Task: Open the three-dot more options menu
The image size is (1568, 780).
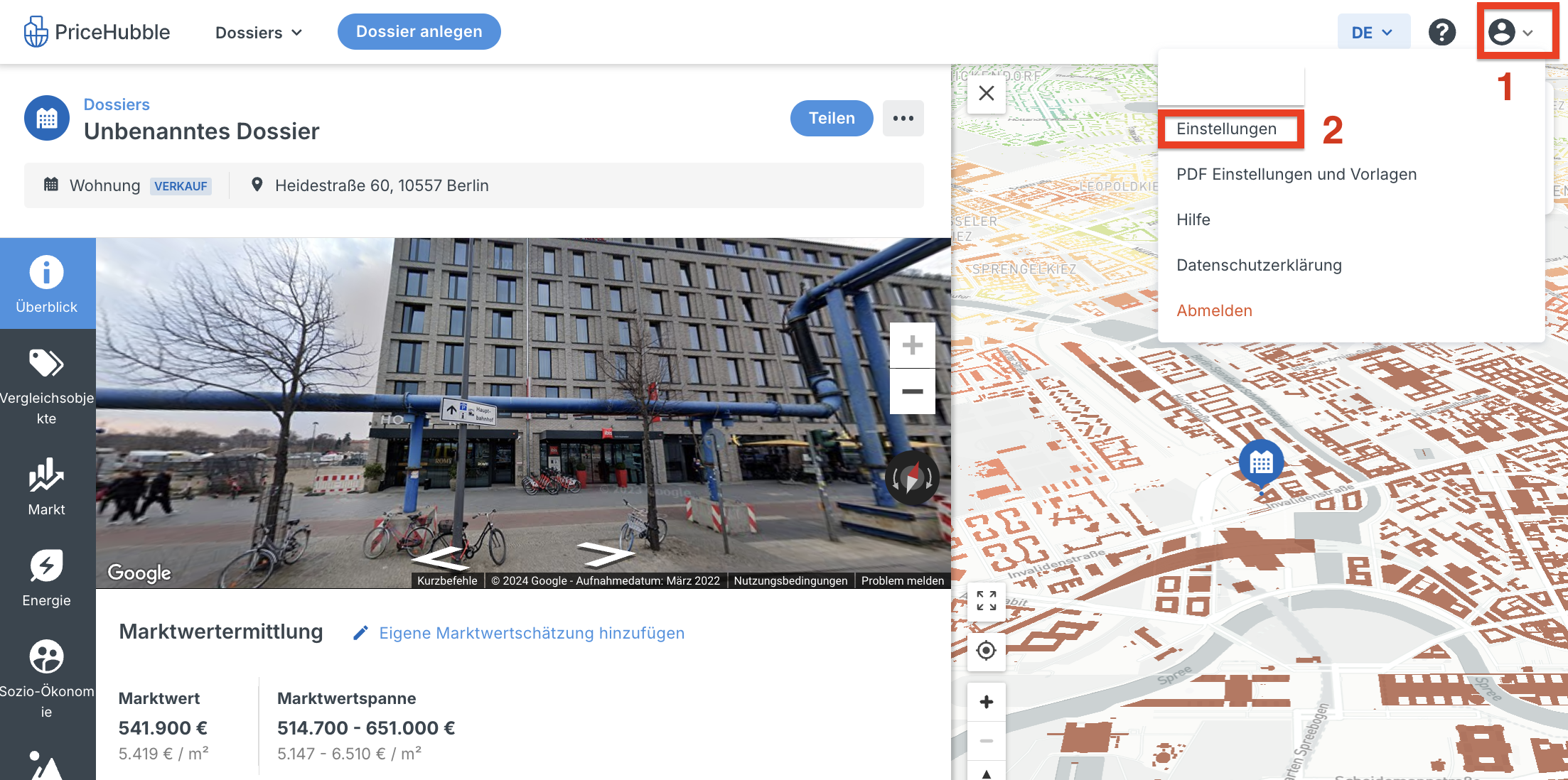Action: [903, 118]
